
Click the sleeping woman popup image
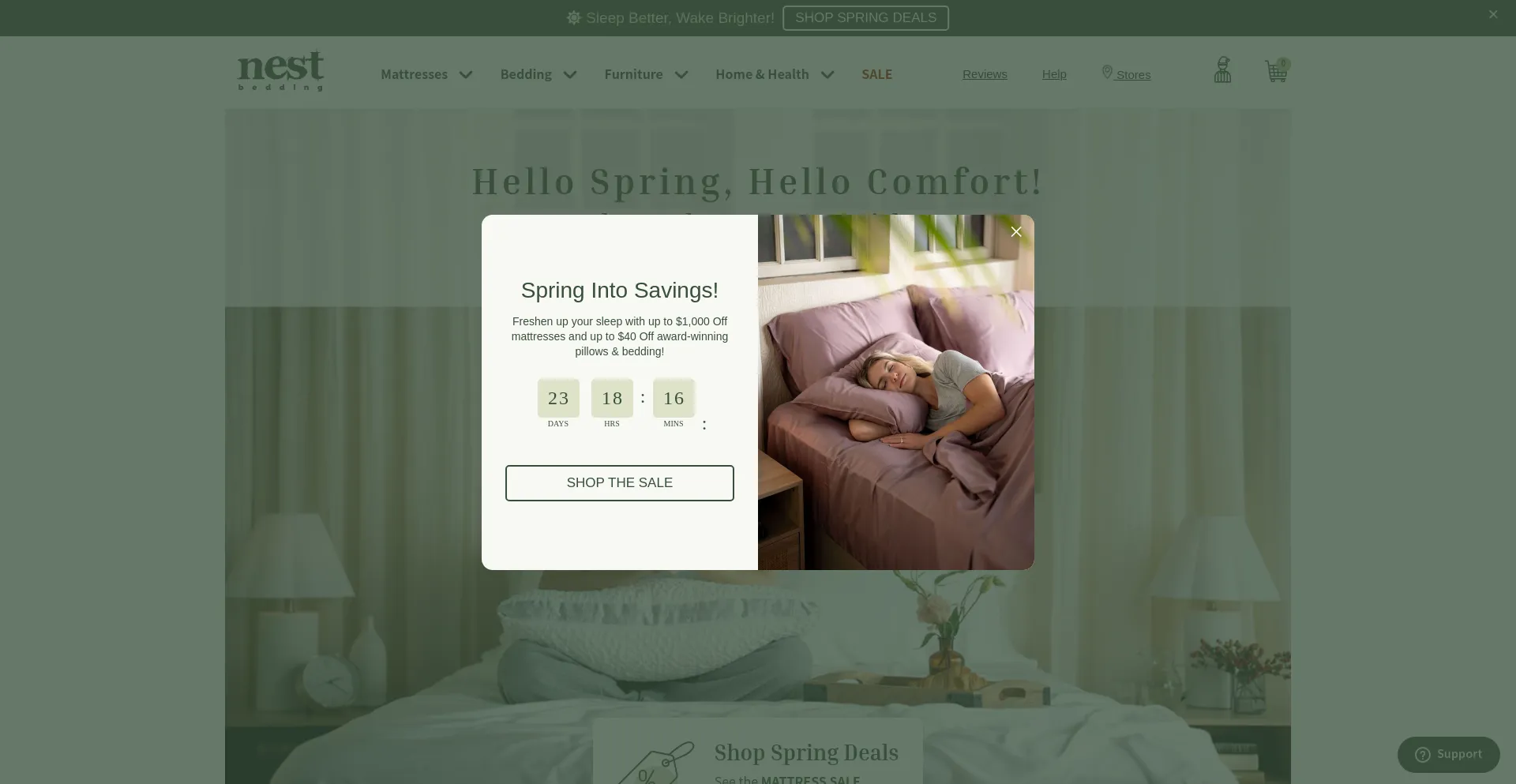pos(896,392)
